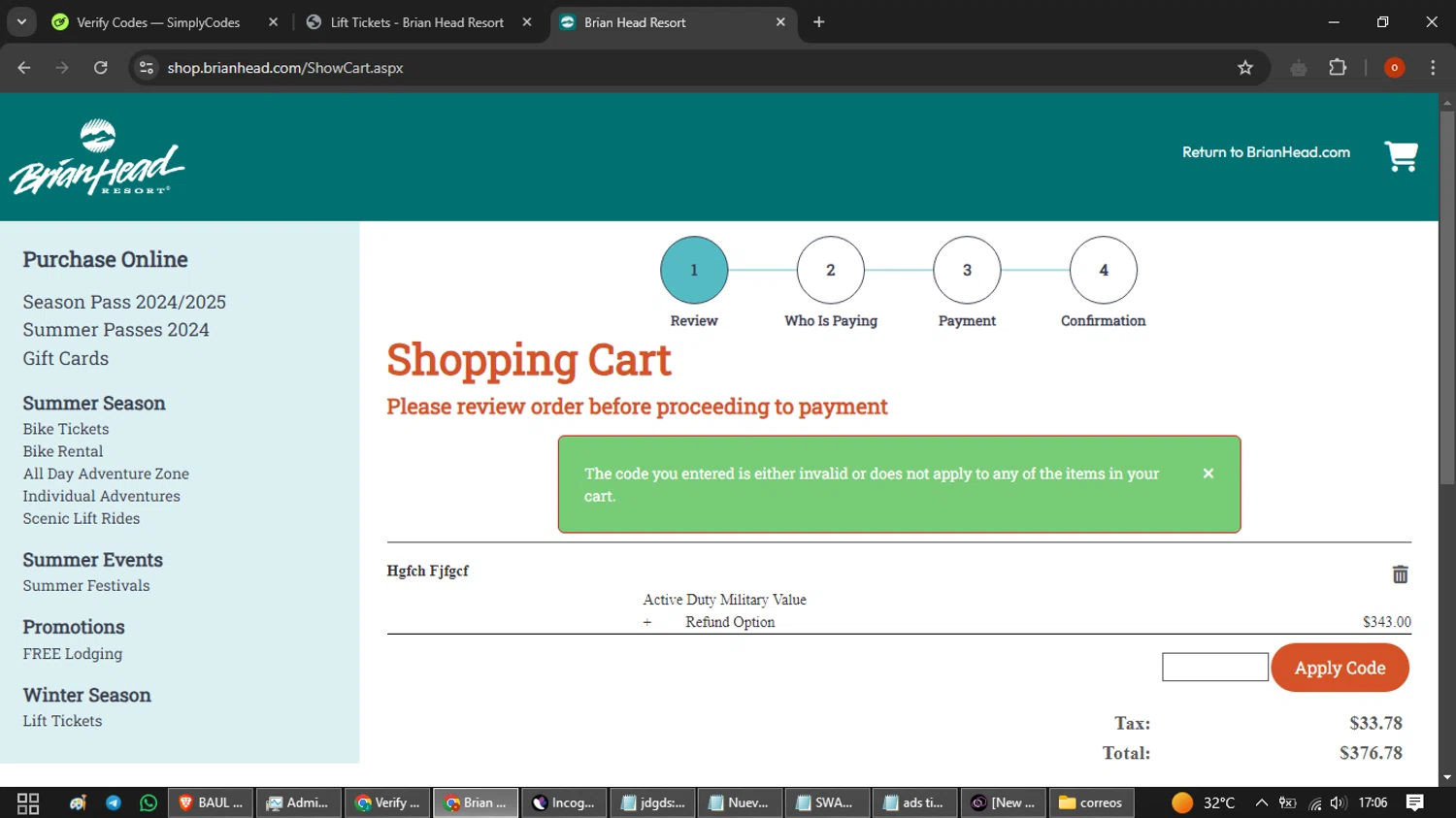Open Bike Rental link
This screenshot has width=1456, height=818.
(x=63, y=451)
